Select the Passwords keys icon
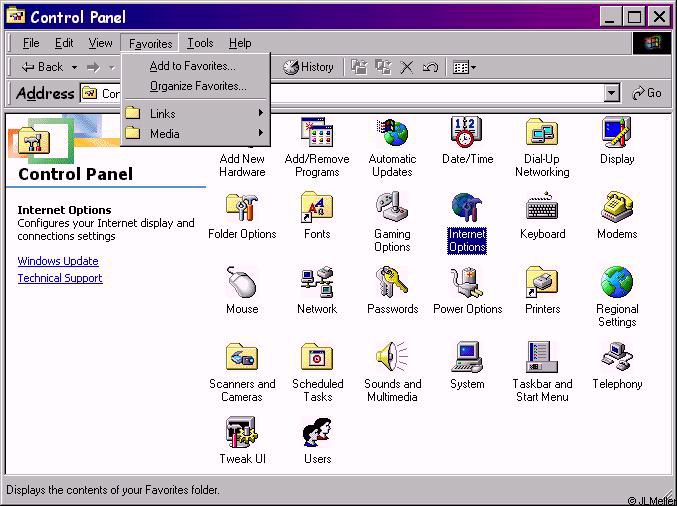This screenshot has width=677, height=506. pos(392,282)
